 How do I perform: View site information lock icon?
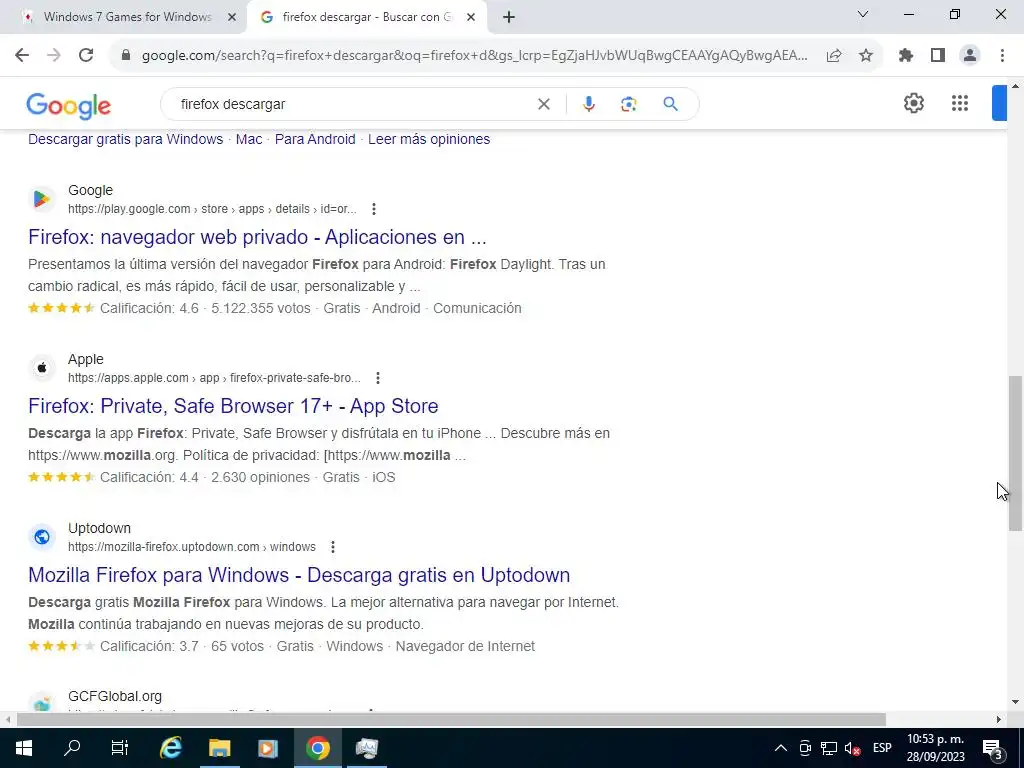(x=126, y=56)
